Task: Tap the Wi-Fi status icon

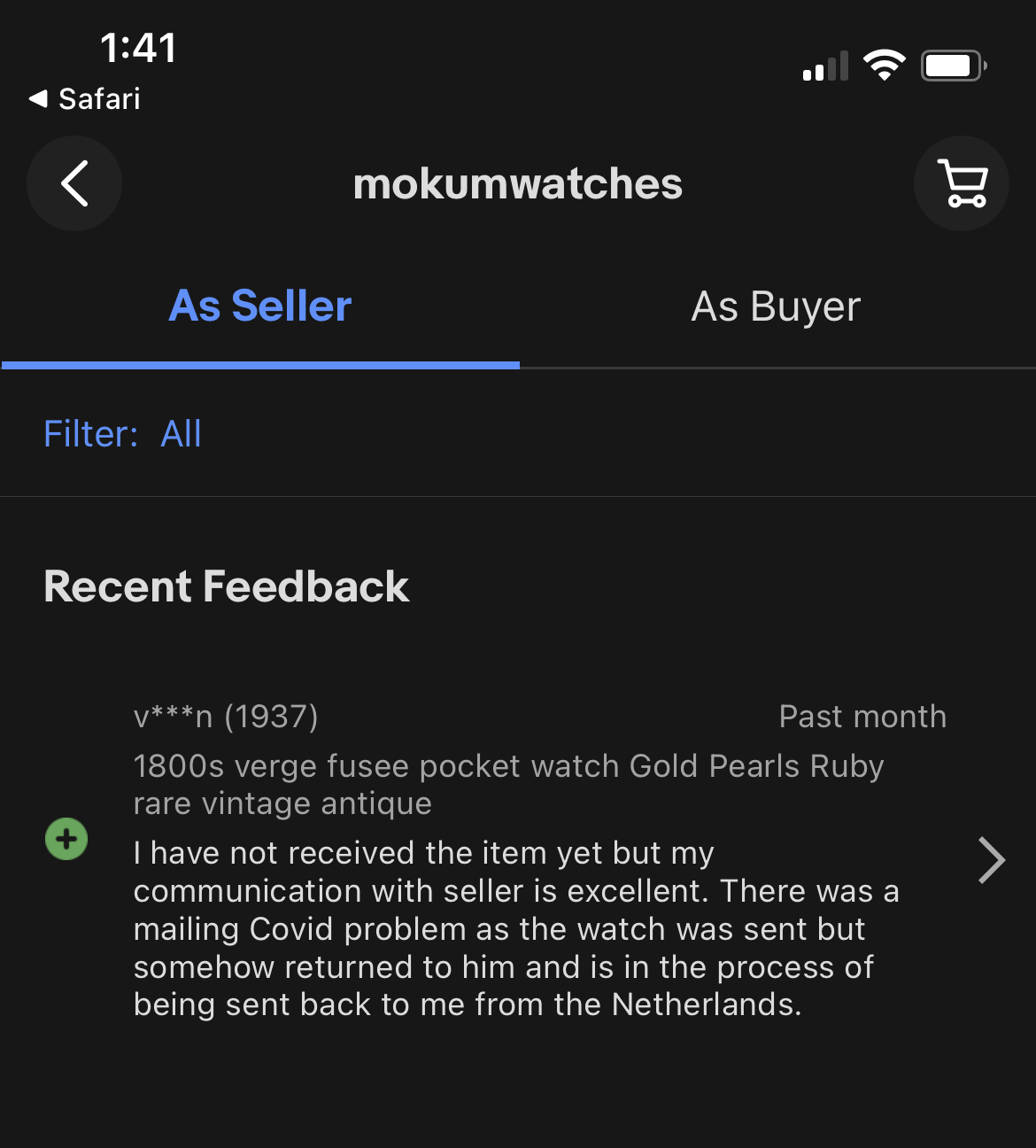Action: click(884, 66)
